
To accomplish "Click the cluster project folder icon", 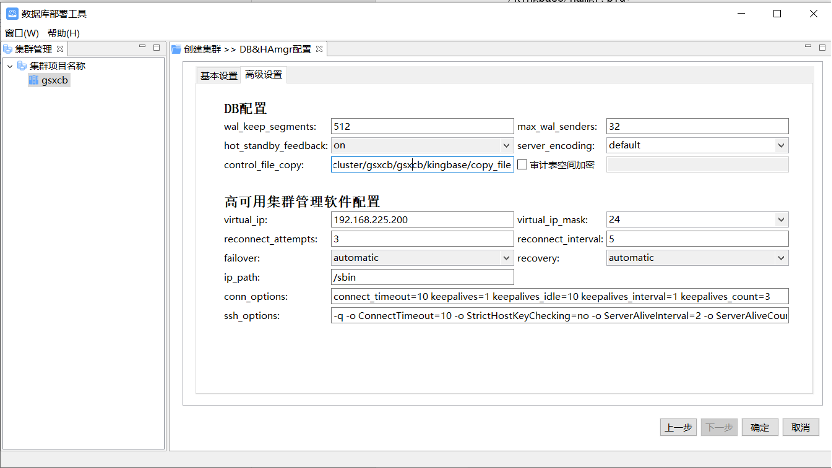I will tap(22, 66).
